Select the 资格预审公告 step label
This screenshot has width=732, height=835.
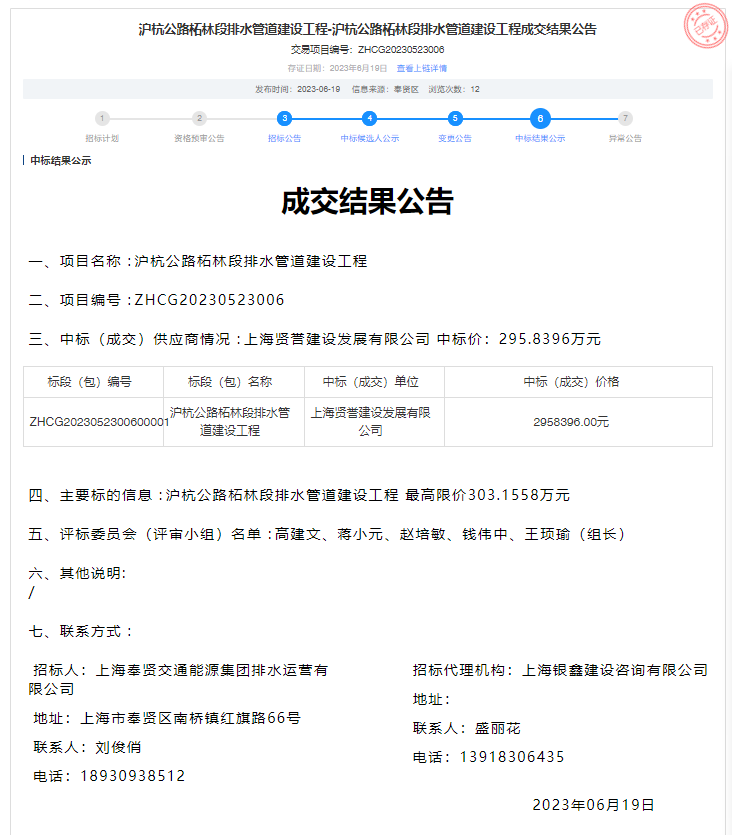click(x=199, y=139)
